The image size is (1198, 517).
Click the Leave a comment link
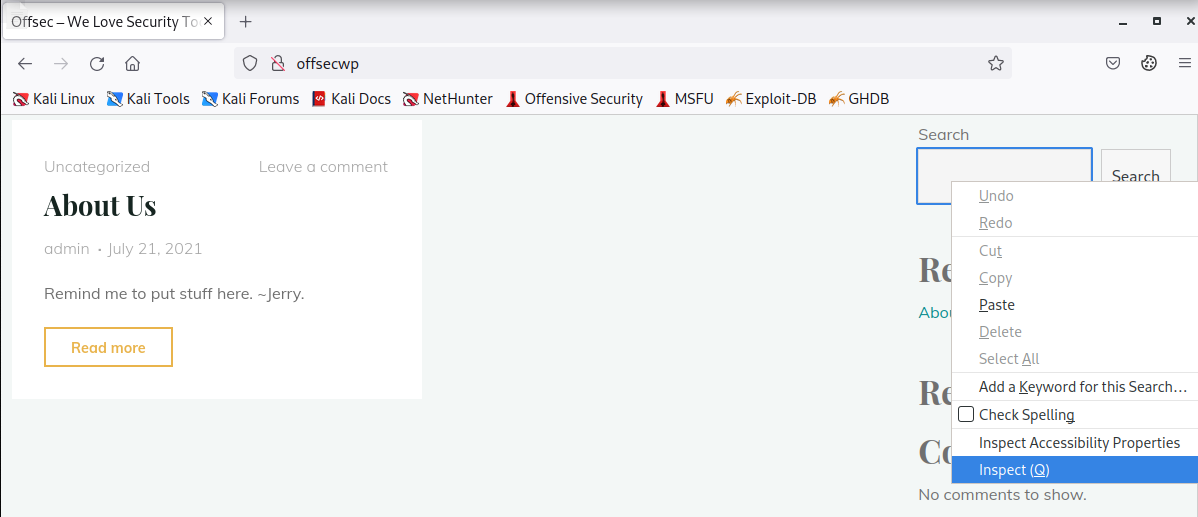323,166
